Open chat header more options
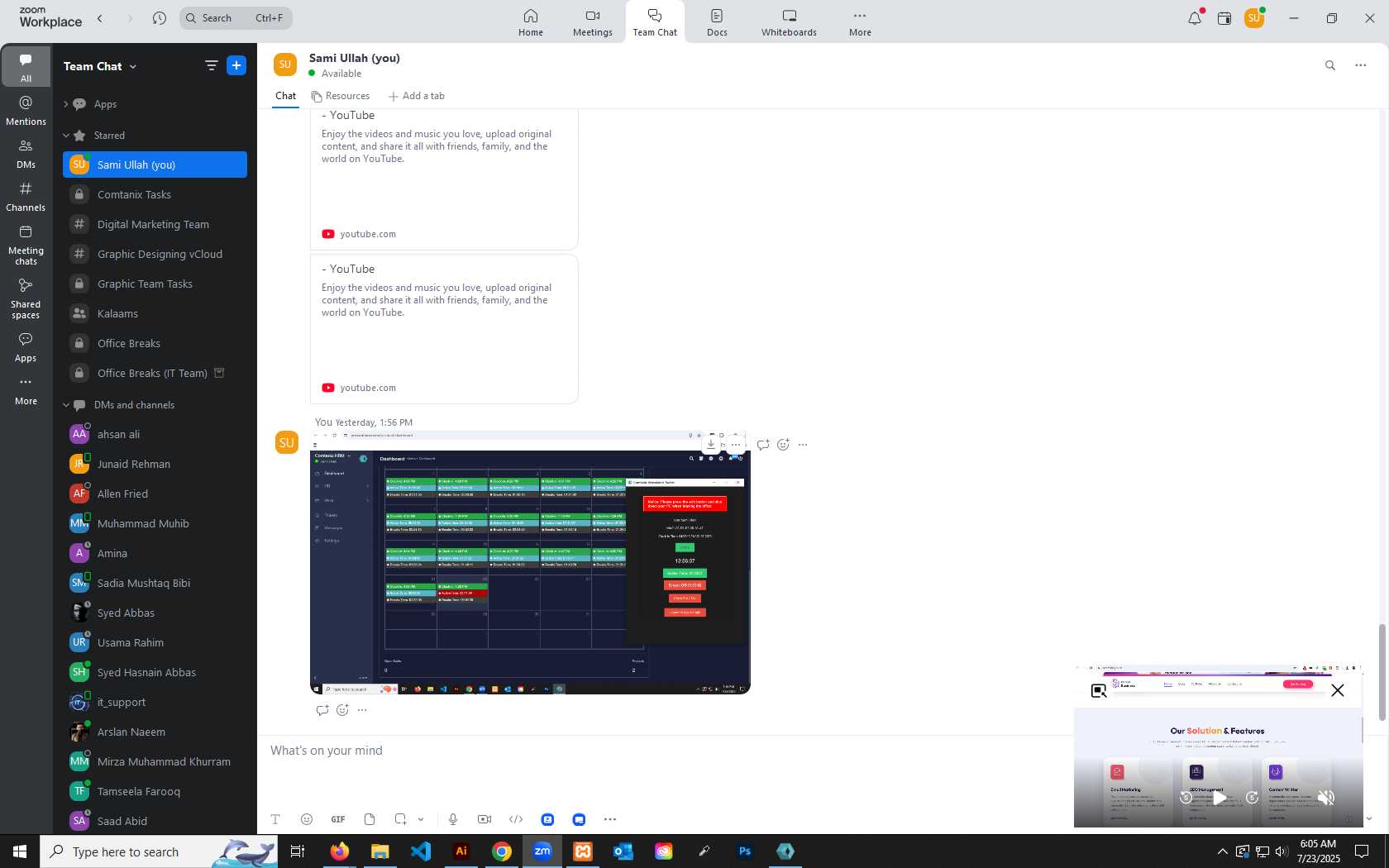Screen dimensions: 1389x868 [1361, 65]
